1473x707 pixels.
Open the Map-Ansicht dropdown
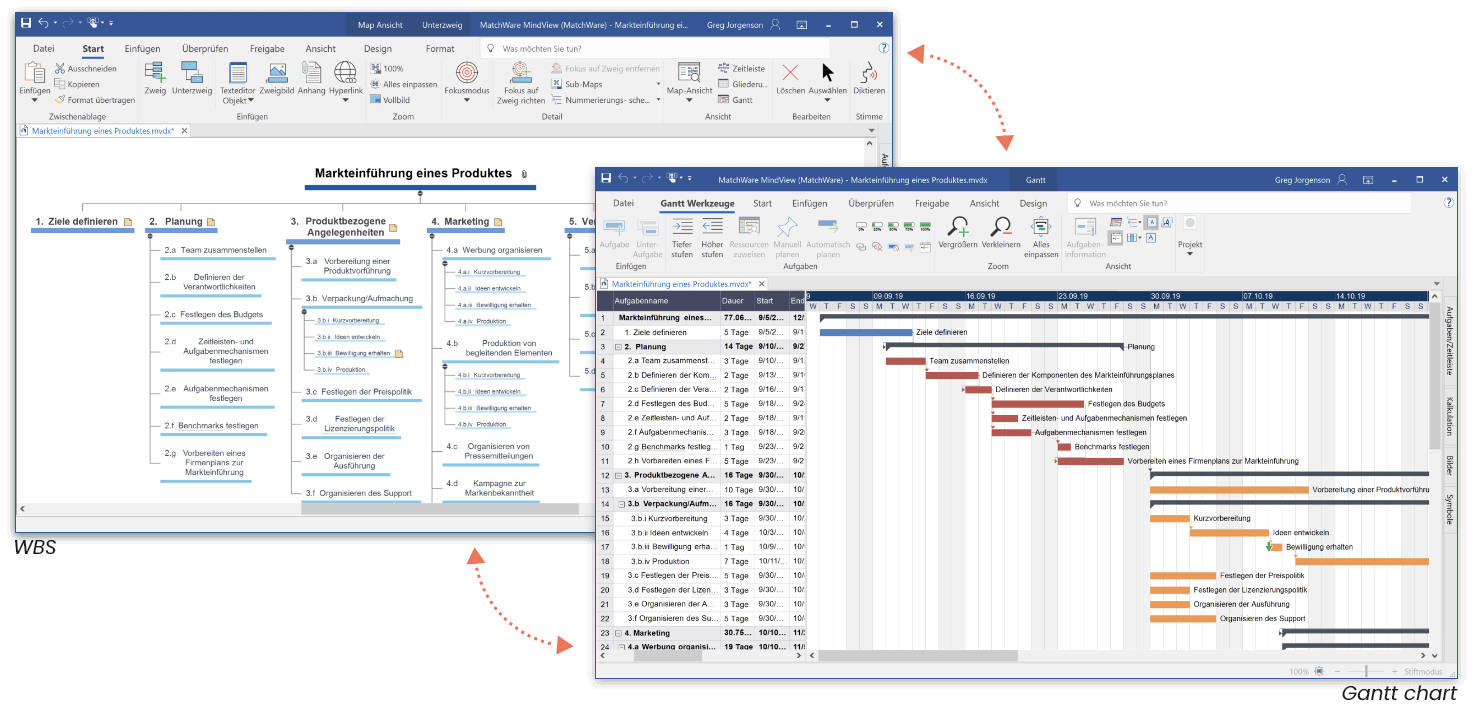tap(689, 100)
